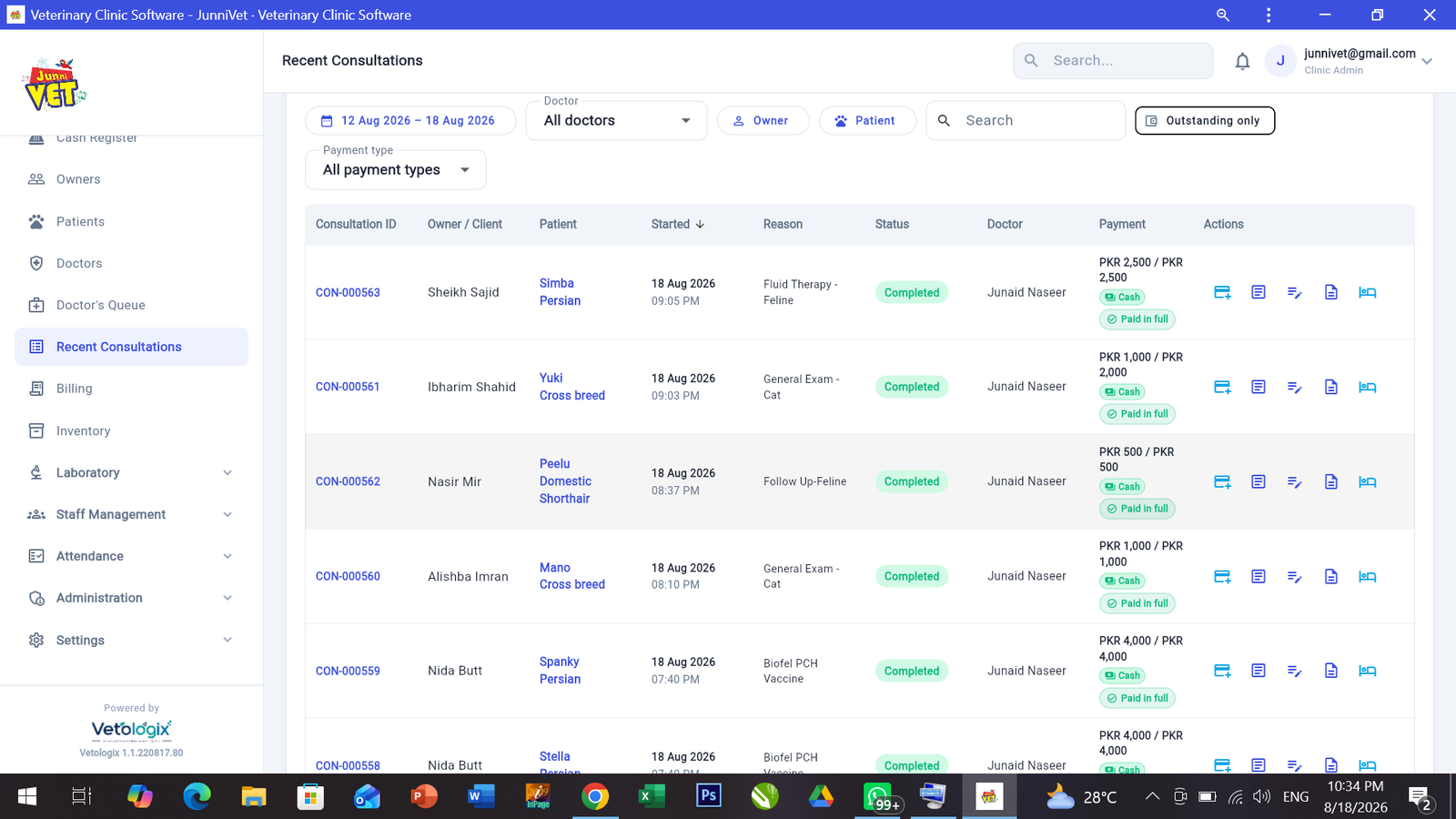Open notes document icon for CON-000561
This screenshot has height=819, width=1456.
click(1259, 387)
